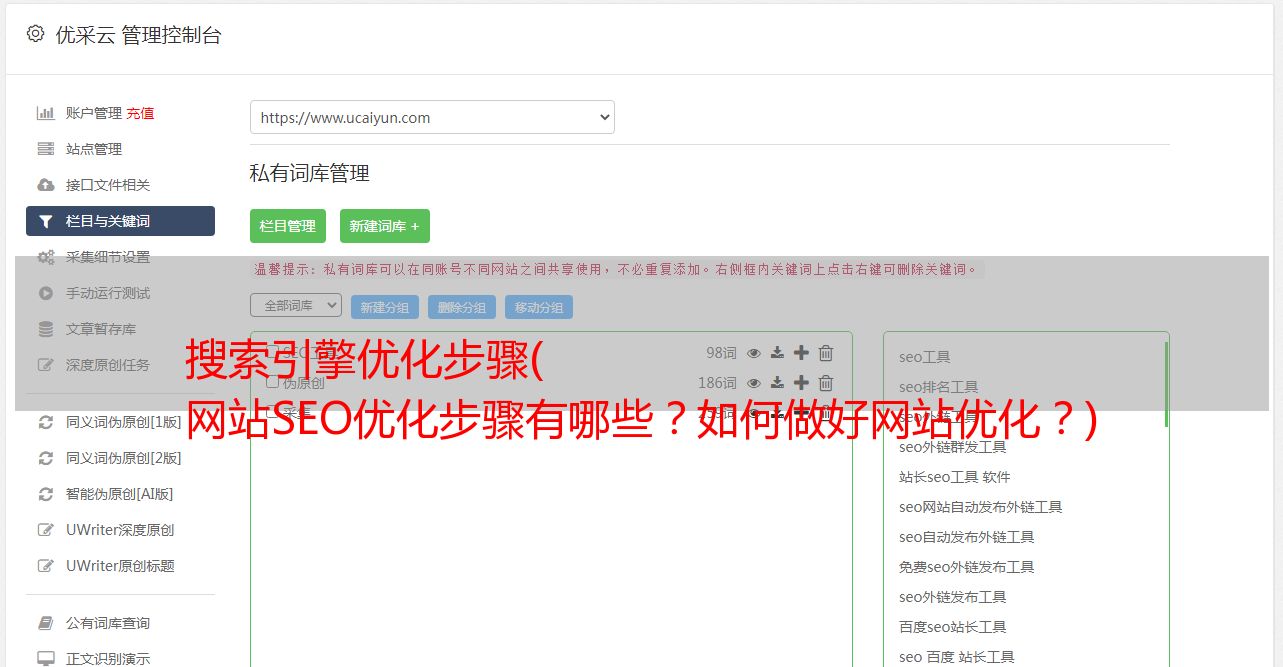Open the site URL dropdown https://www.ucaiyun.com
This screenshot has width=1283, height=667.
(x=432, y=117)
